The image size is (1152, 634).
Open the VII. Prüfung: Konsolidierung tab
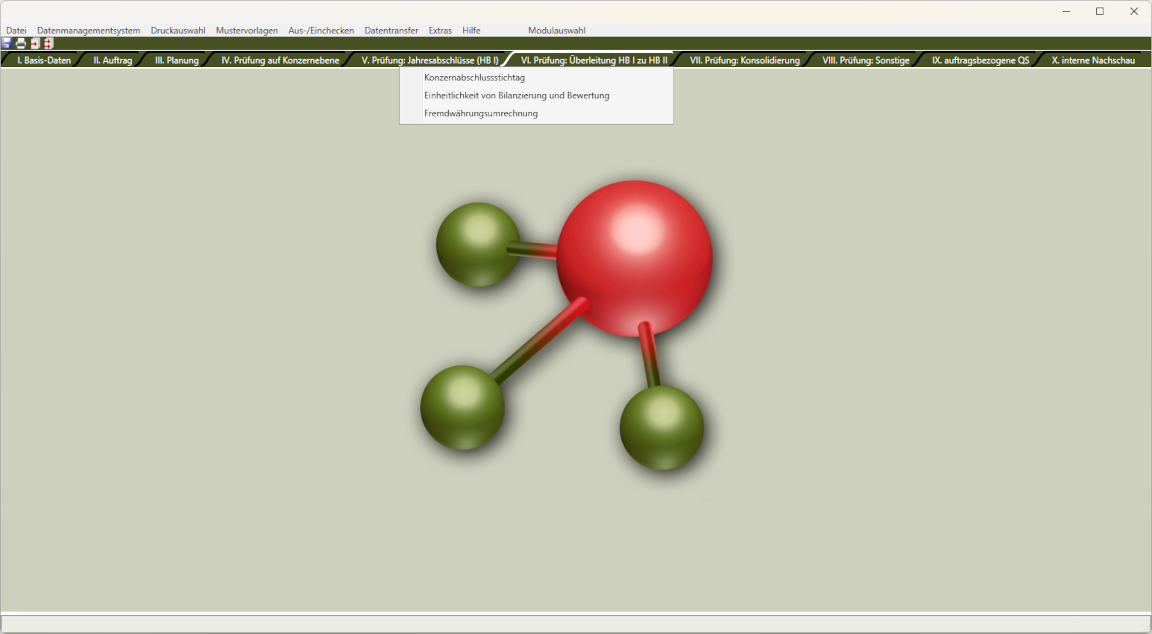[x=744, y=60]
